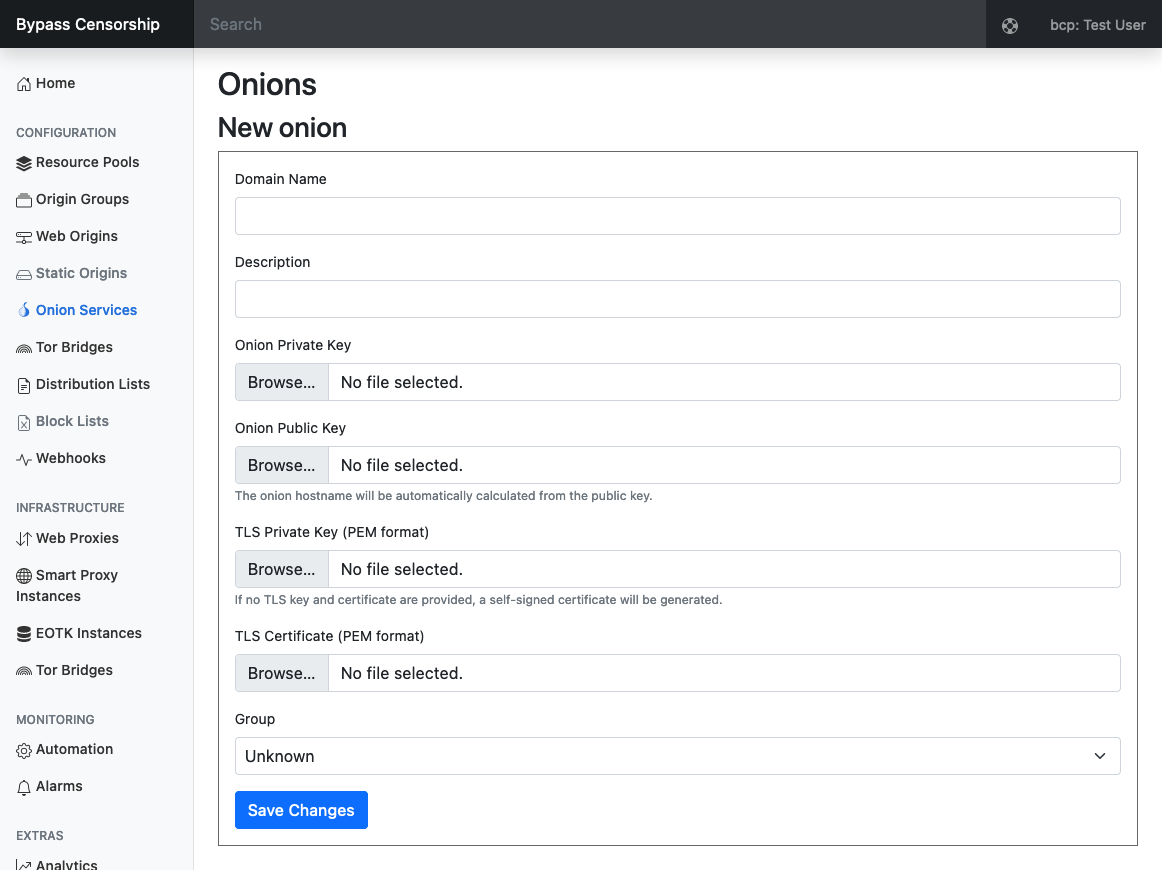Click the help lifebuoy icon in top bar
This screenshot has height=870, width=1162.
(1010, 26)
